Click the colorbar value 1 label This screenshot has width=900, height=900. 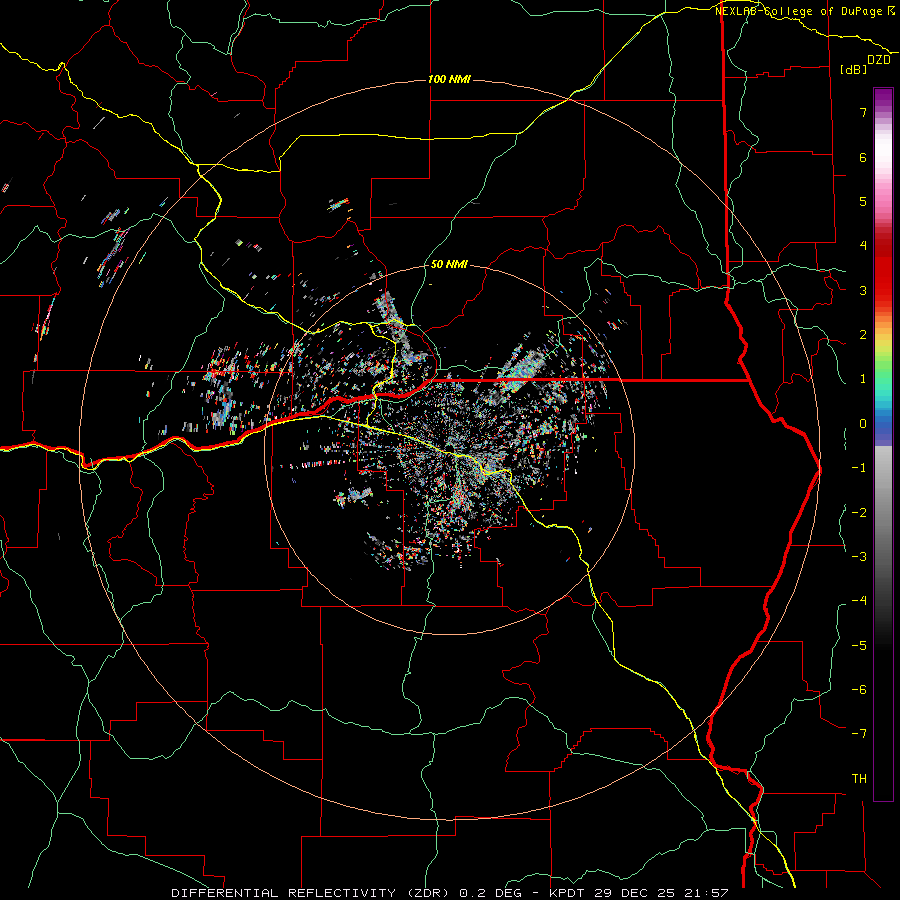coord(863,379)
